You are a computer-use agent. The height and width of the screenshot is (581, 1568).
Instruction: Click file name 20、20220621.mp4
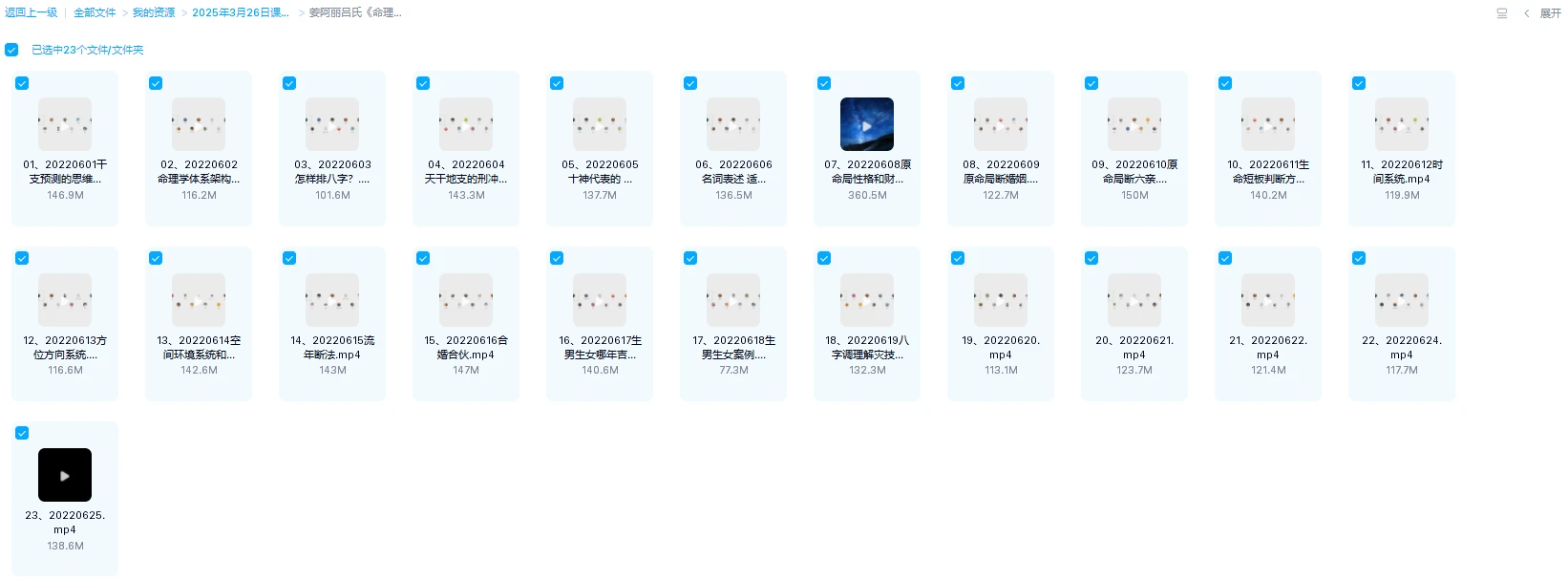pos(1134,347)
